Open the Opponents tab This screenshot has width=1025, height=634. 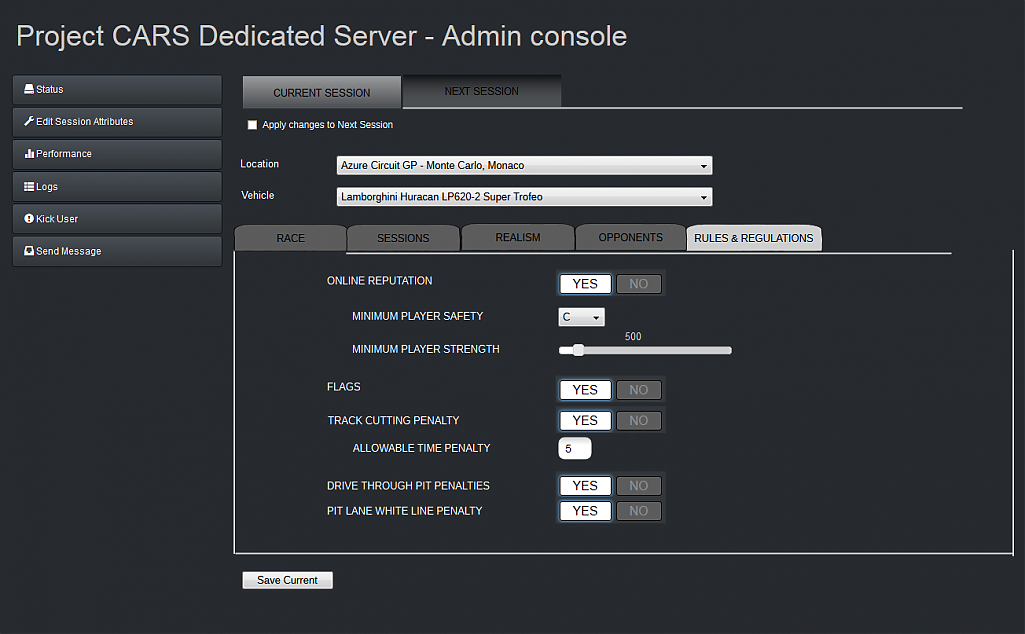coord(631,237)
